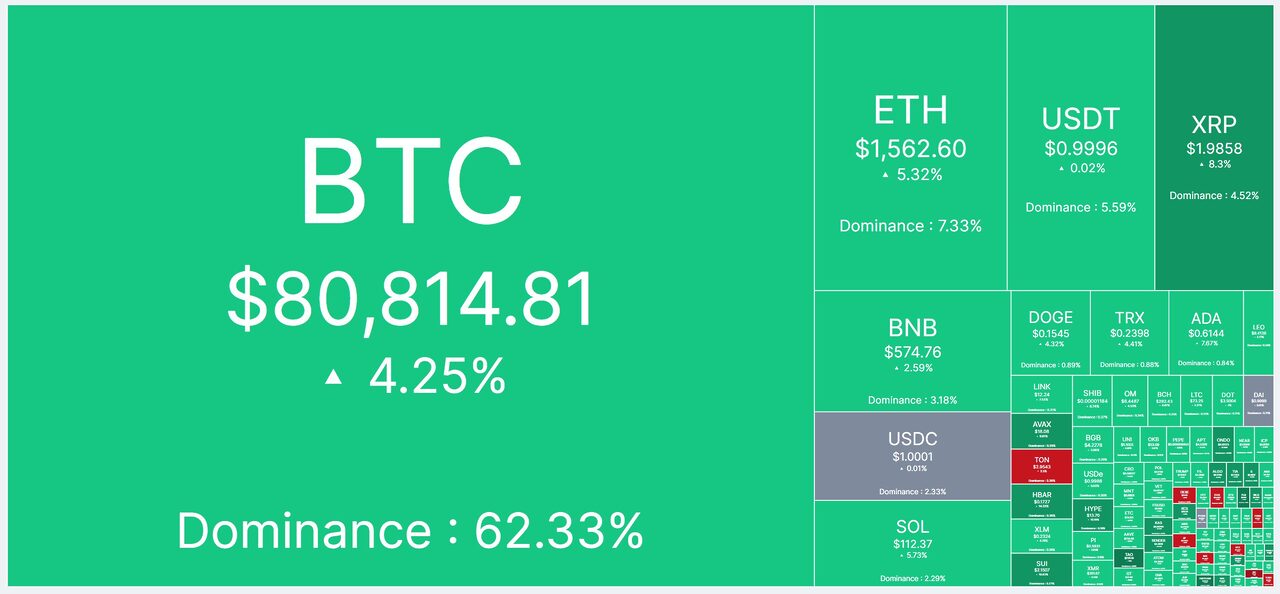Select the DOGE tile in the heatmap
Viewport: 1280px width, 594px height.
tap(1050, 332)
